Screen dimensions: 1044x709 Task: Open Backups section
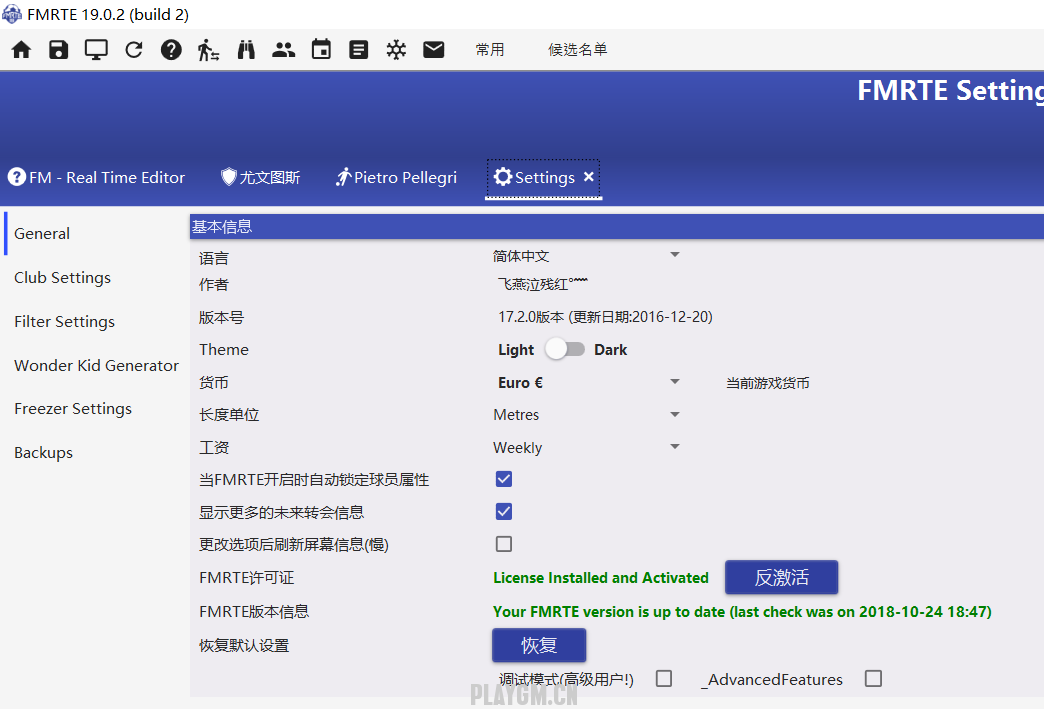(x=43, y=453)
